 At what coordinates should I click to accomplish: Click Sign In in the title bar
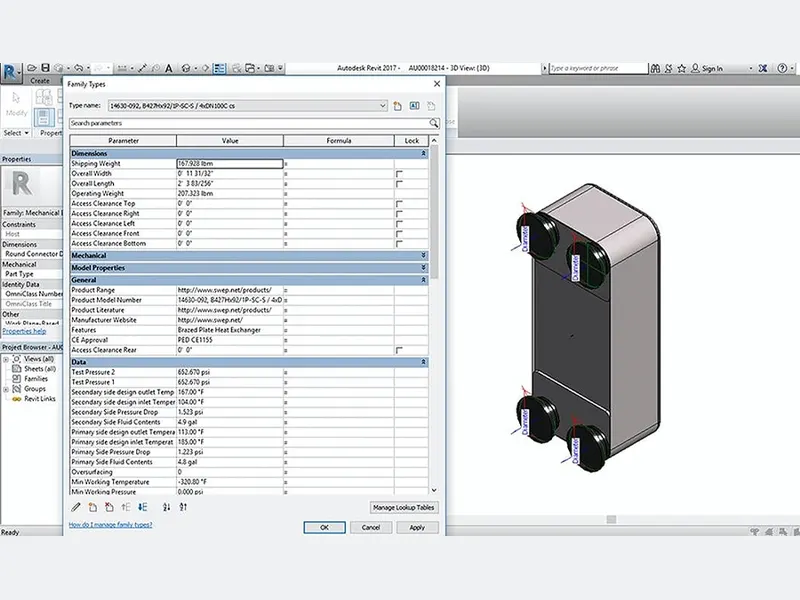pyautogui.click(x=712, y=68)
